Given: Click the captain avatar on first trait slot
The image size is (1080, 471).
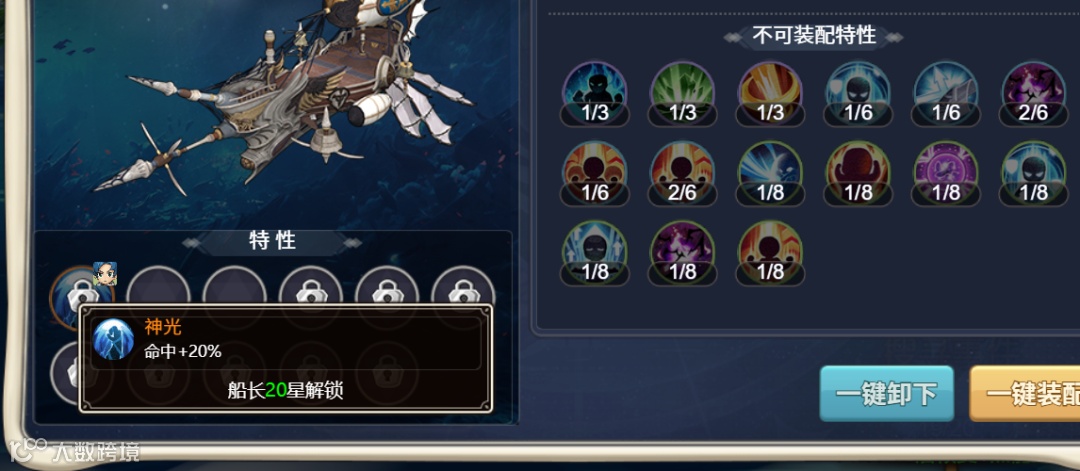Looking at the screenshot, I should point(105,273).
